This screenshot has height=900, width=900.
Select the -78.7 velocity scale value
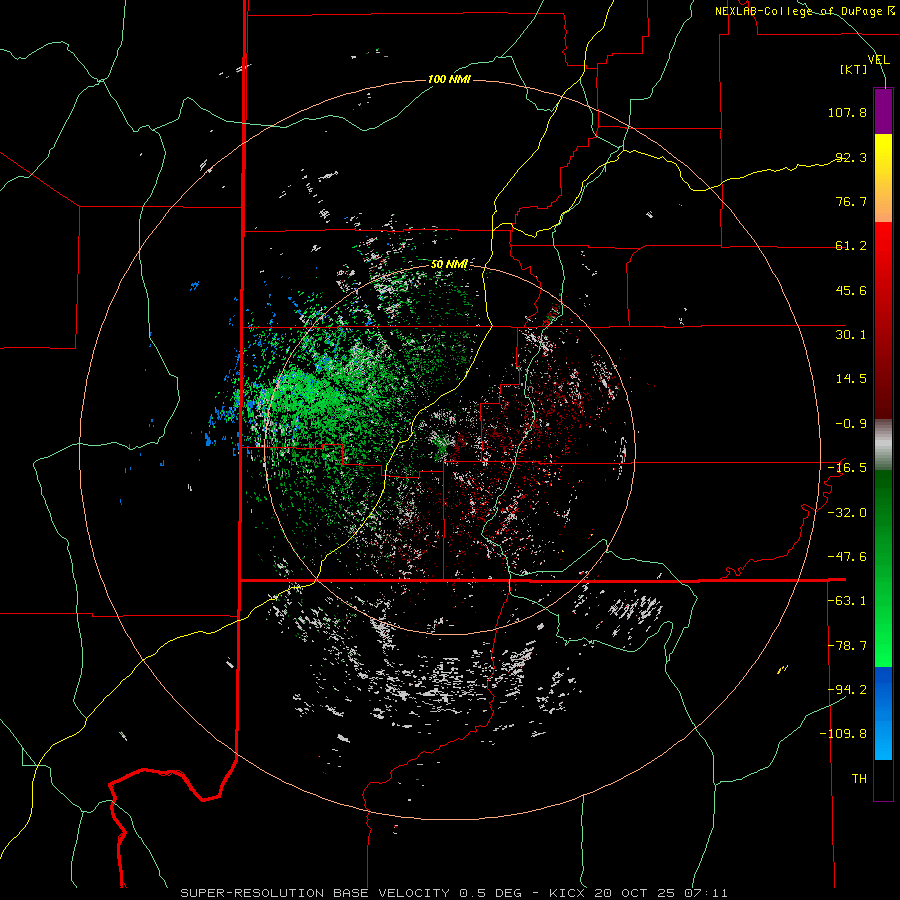[847, 646]
